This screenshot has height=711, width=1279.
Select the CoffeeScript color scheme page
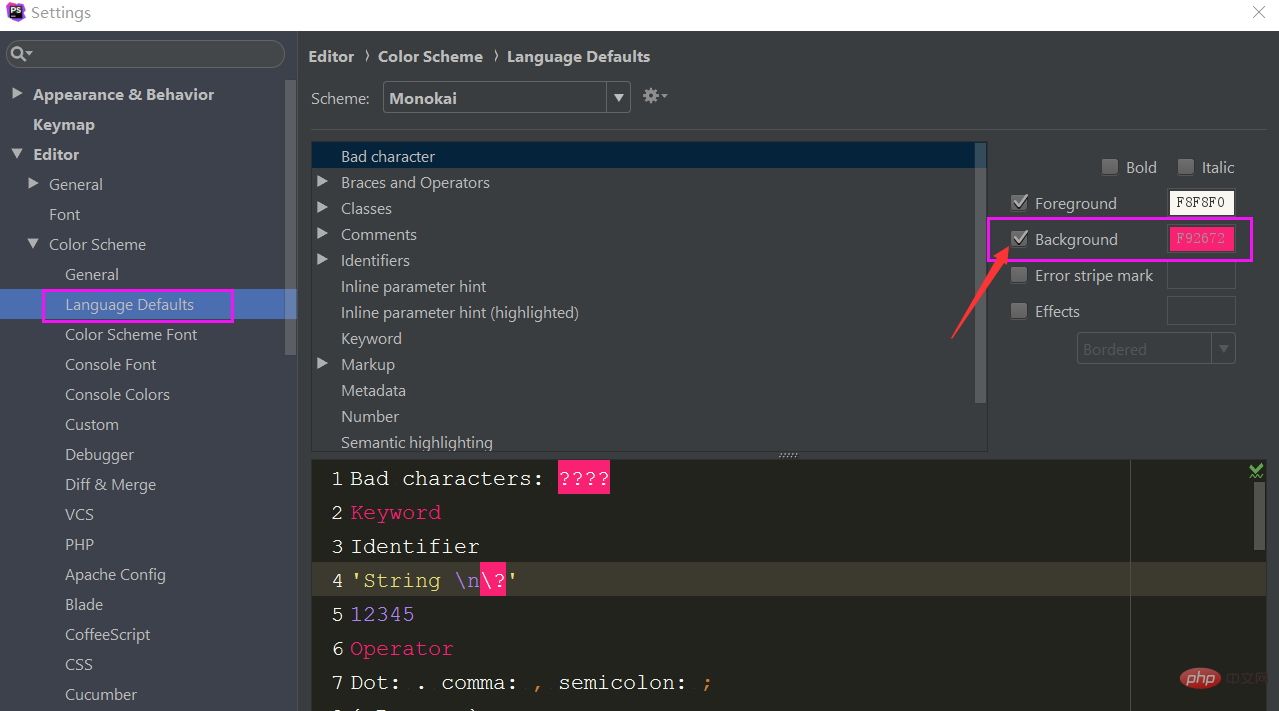(108, 634)
